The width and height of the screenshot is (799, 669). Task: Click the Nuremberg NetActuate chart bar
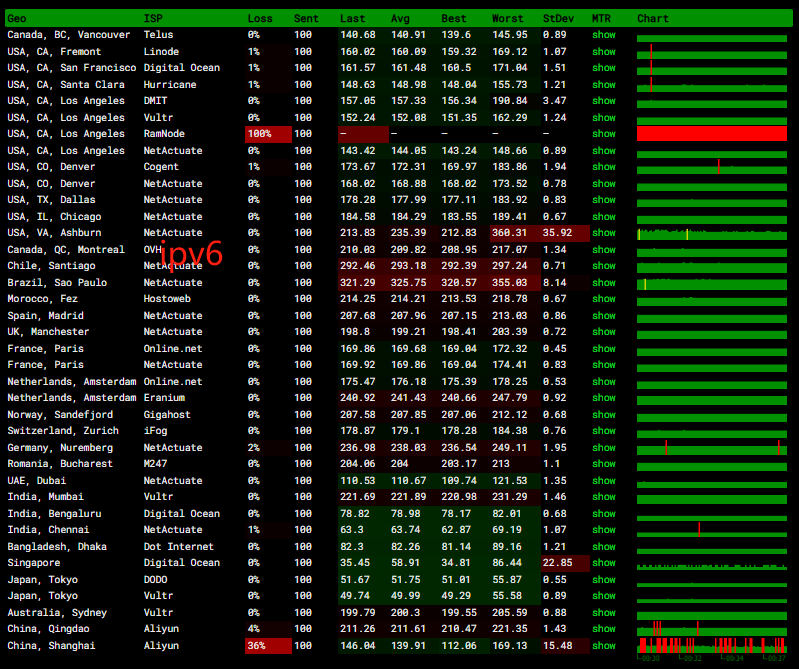tap(712, 448)
